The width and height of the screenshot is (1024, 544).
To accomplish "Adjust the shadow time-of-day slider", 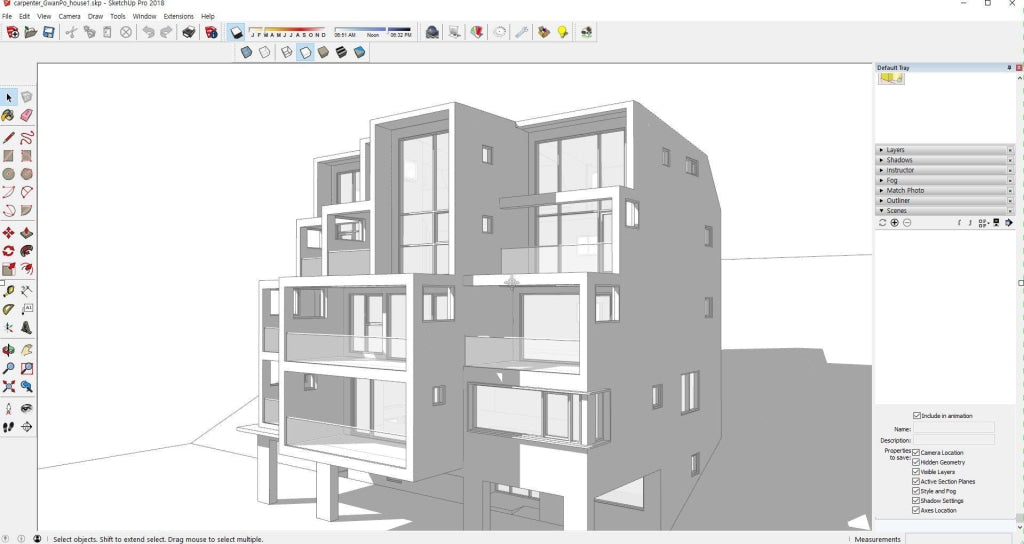I will [373, 31].
